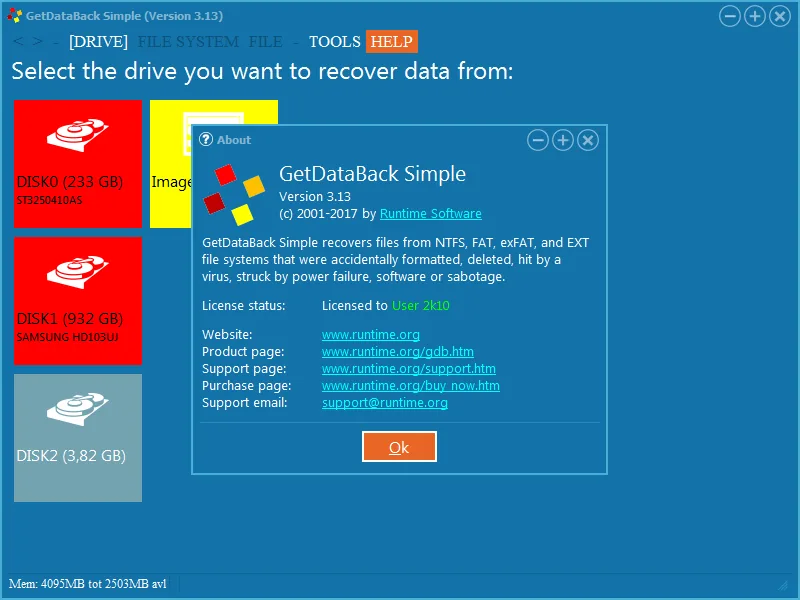Click the 'Support email:' label
Viewport: 800px width, 600px height.
pos(244,403)
